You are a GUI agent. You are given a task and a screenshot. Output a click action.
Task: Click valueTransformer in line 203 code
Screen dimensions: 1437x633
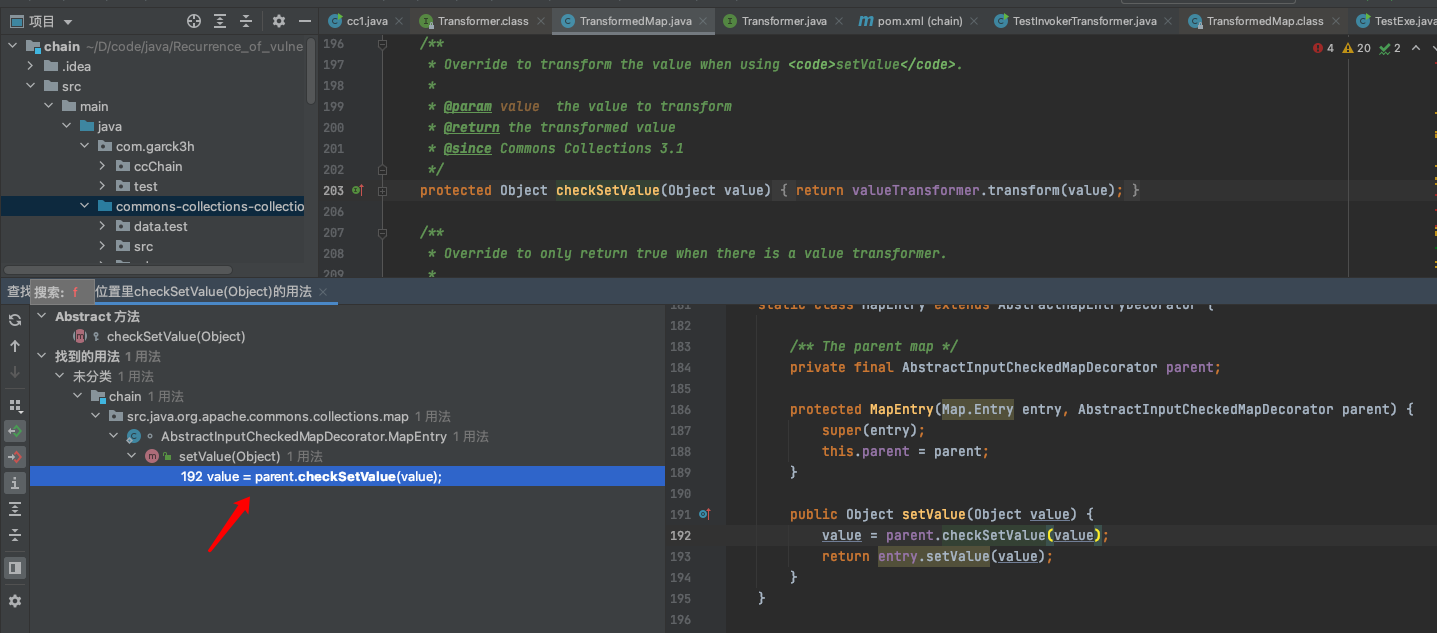[x=915, y=190]
